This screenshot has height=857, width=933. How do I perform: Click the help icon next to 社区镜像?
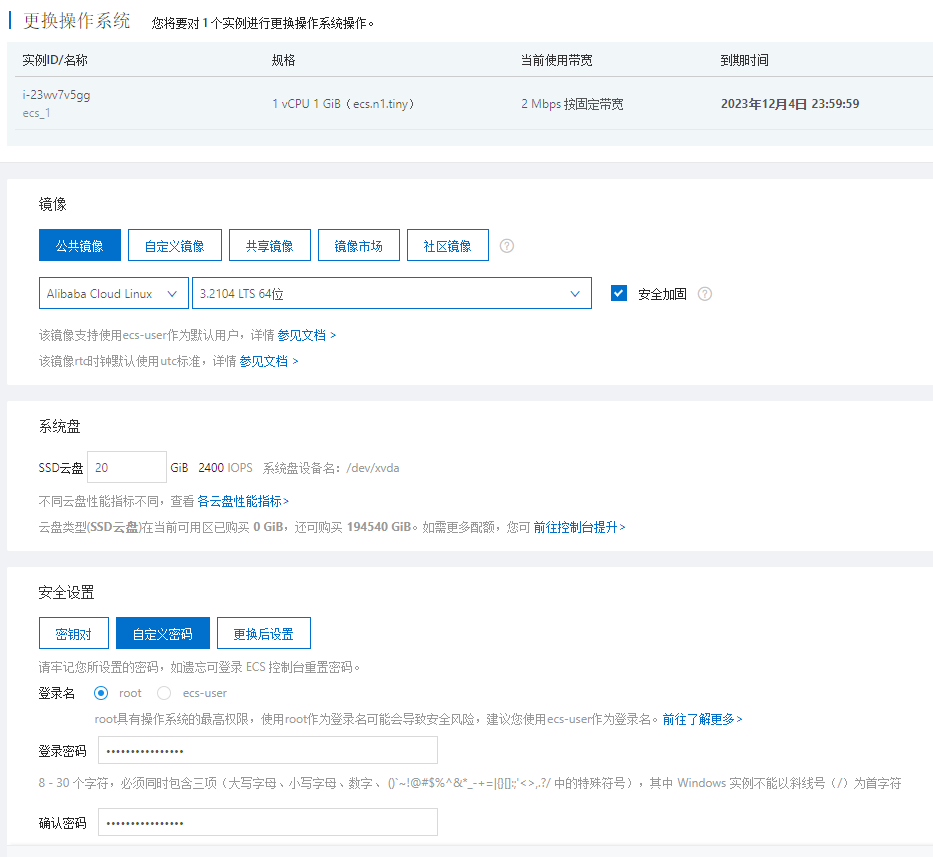point(507,246)
